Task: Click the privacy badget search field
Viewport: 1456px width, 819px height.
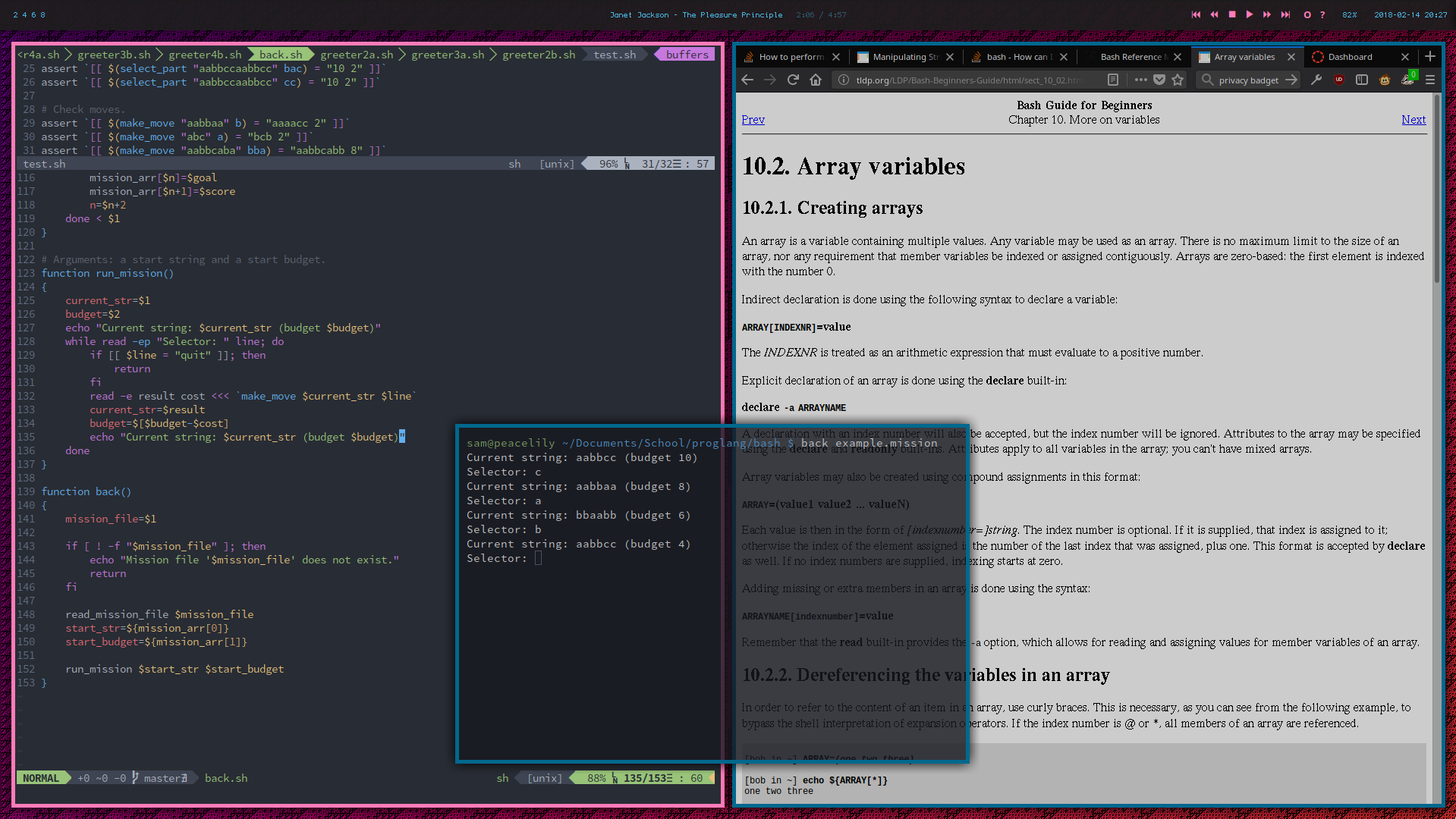Action: (x=1248, y=80)
